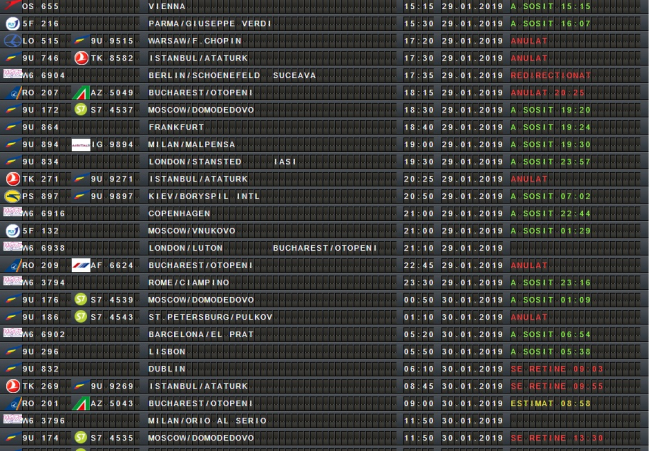Click the 'ANULAT 20:25' status text
The height and width of the screenshot is (451, 650).
click(x=548, y=93)
